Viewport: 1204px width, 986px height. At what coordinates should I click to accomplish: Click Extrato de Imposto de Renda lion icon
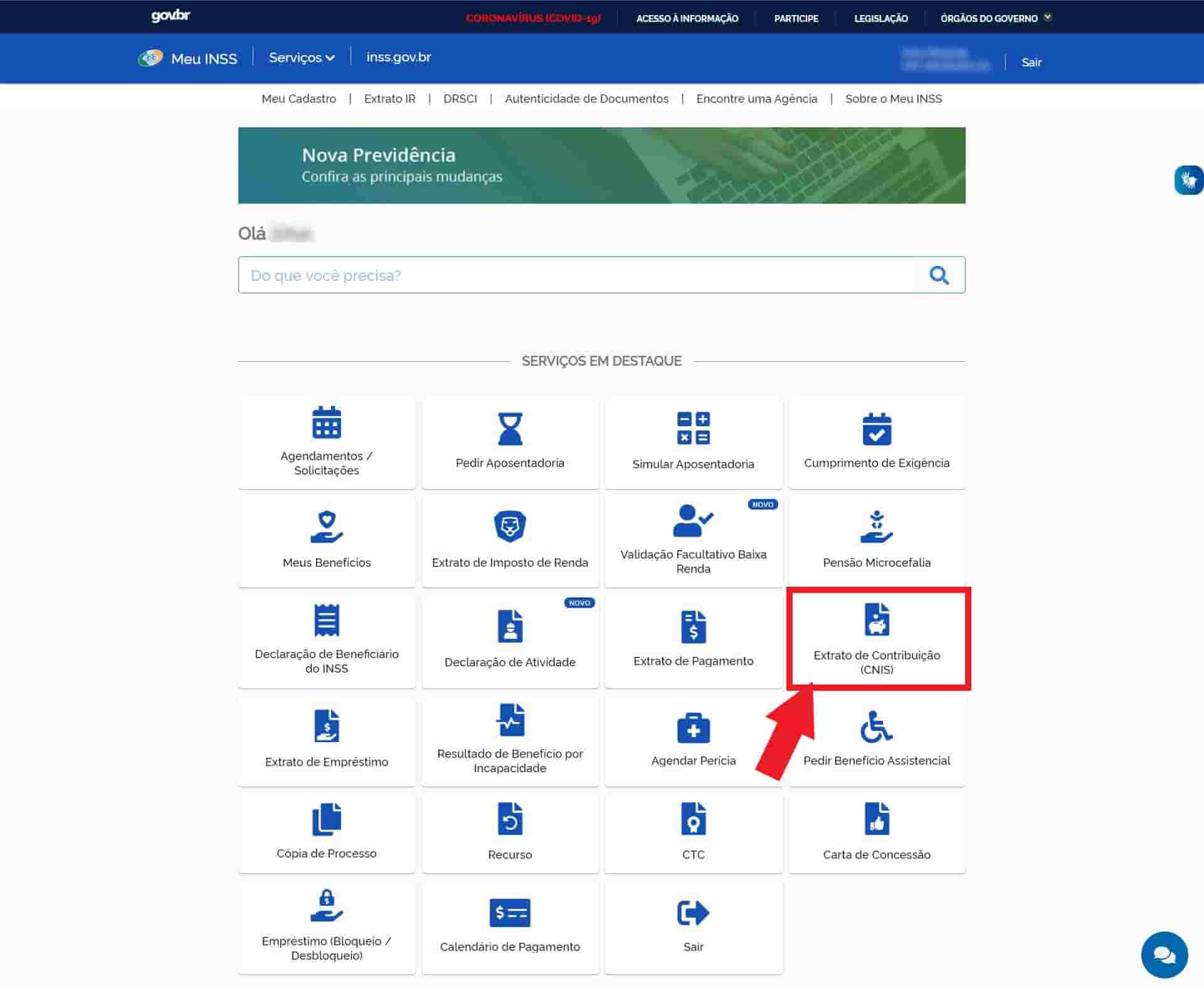(510, 527)
